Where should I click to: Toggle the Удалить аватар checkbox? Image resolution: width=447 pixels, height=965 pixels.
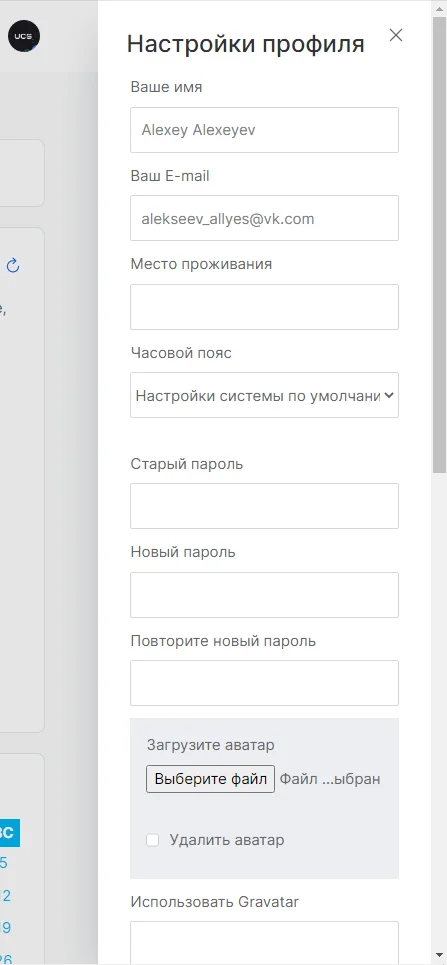tap(152, 840)
